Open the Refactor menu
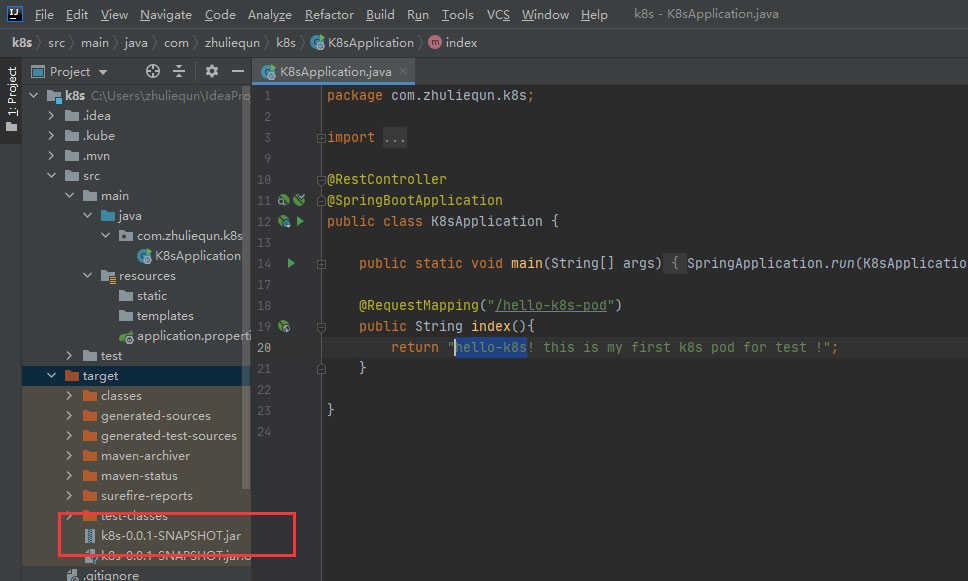Viewport: 968px width, 581px height. (x=329, y=15)
